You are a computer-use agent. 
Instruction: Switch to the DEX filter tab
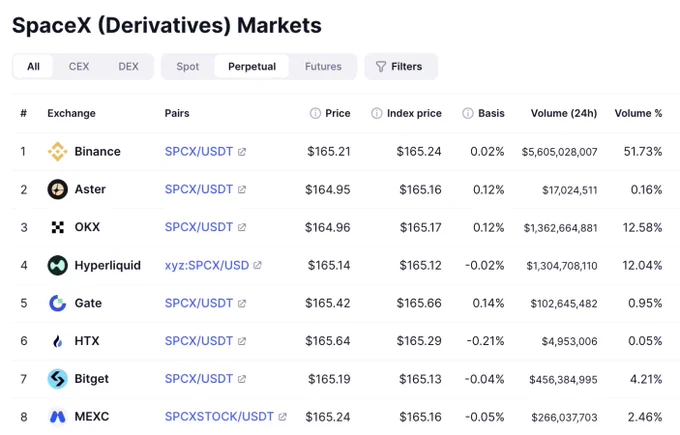click(x=128, y=66)
